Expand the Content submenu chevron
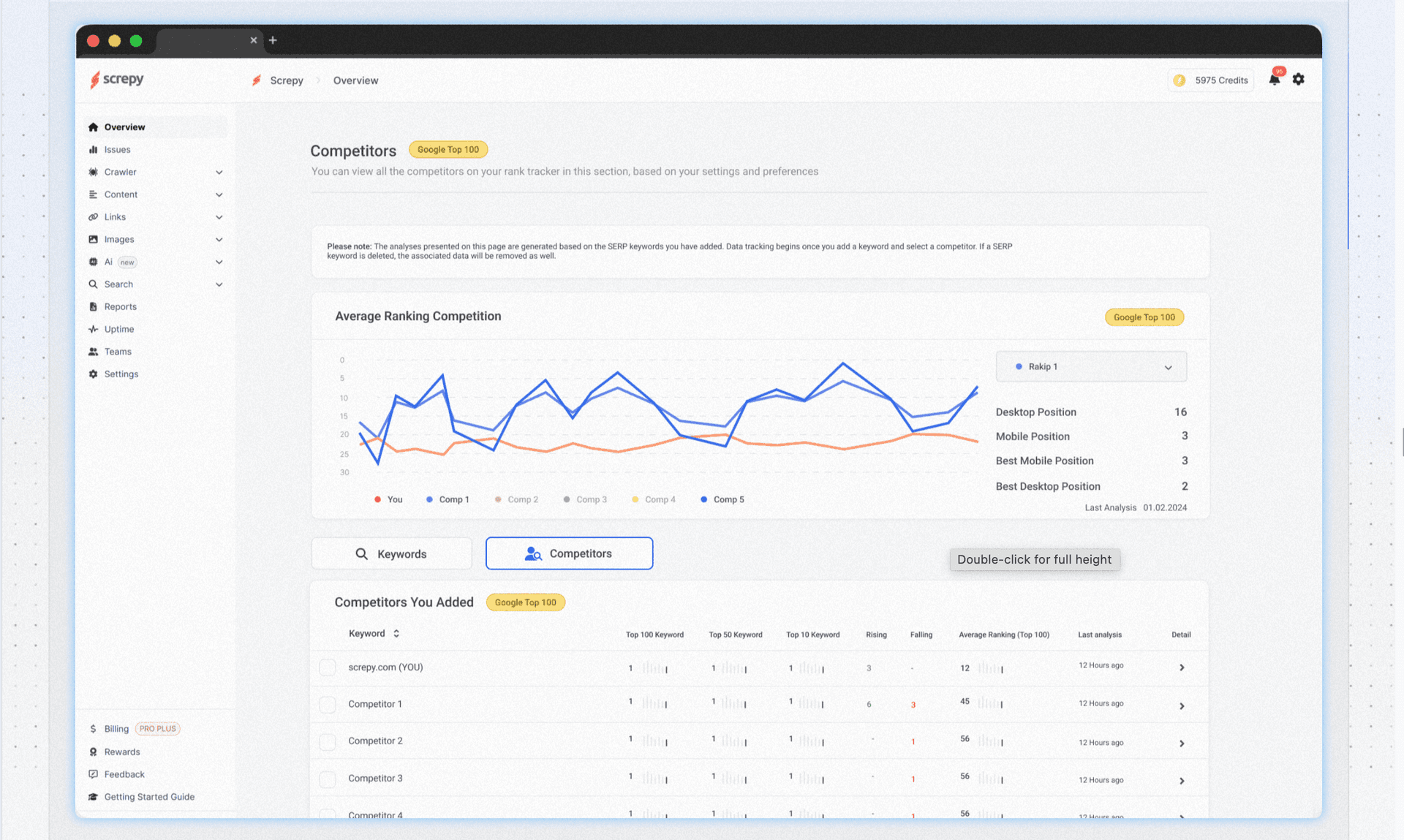The width and height of the screenshot is (1404, 840). tap(219, 195)
